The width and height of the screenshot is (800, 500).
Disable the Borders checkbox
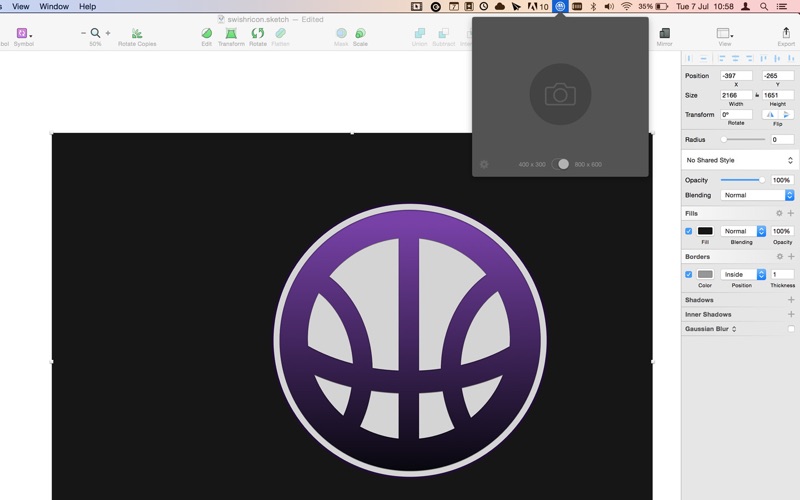[688, 274]
